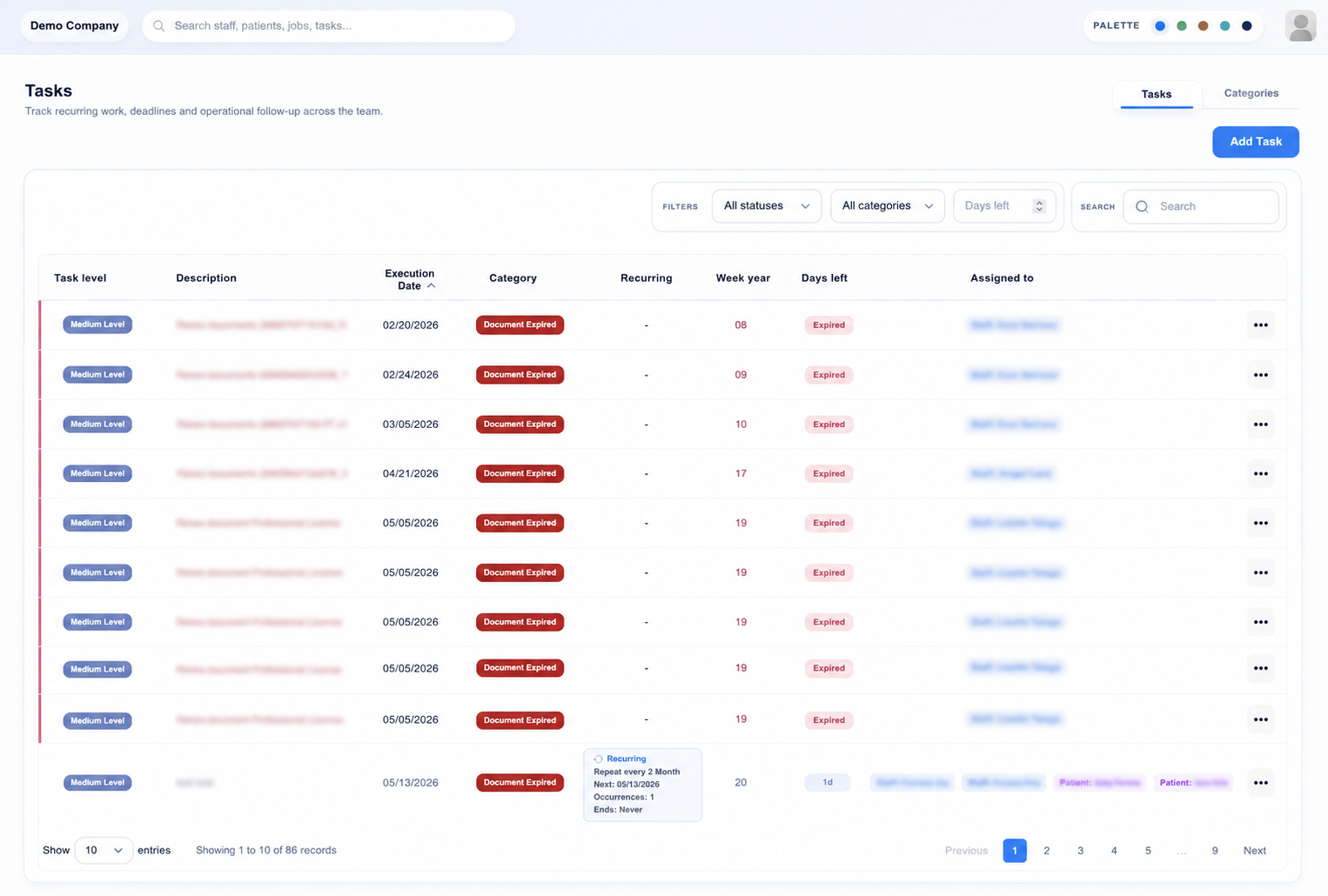Open actions menu for 02/24/2026 task
Viewport: 1328px width, 896px height.
click(x=1260, y=375)
